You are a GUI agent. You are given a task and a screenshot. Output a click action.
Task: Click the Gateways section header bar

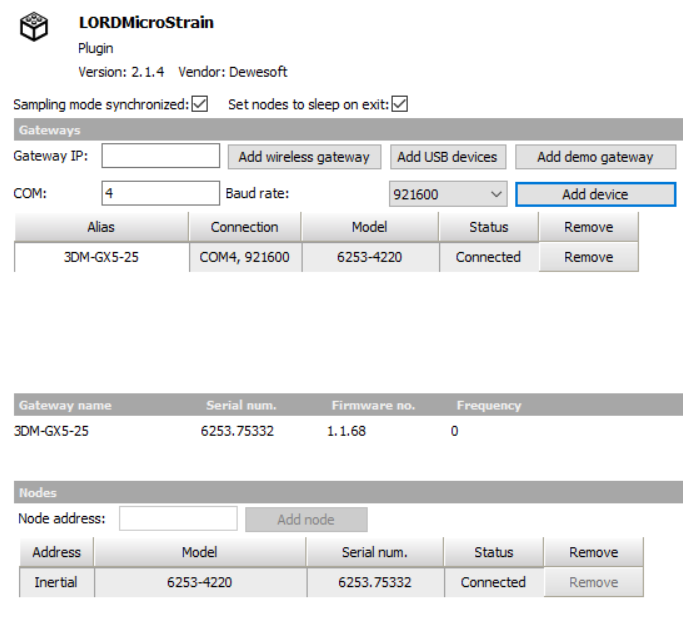348,130
